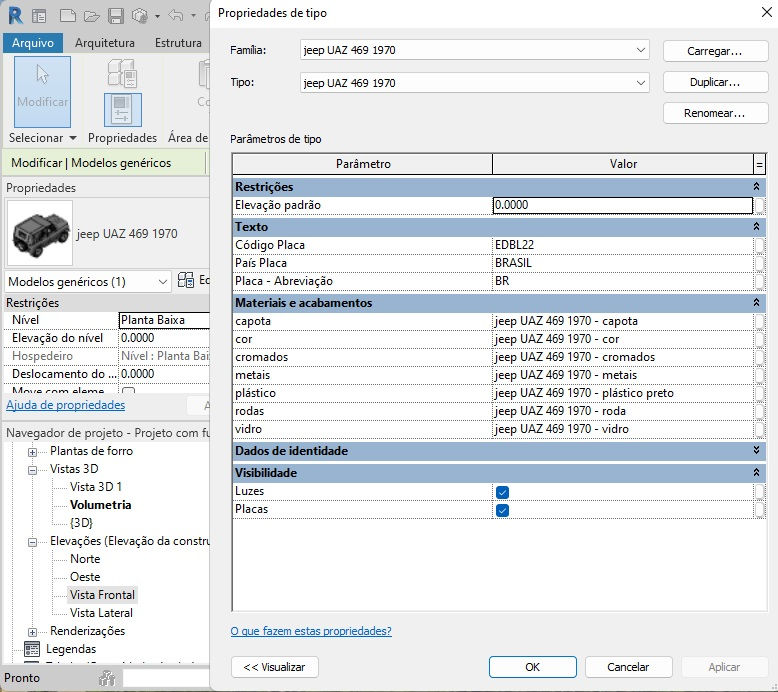Click the vidro material value cell
The height and width of the screenshot is (692, 778).
tap(623, 429)
